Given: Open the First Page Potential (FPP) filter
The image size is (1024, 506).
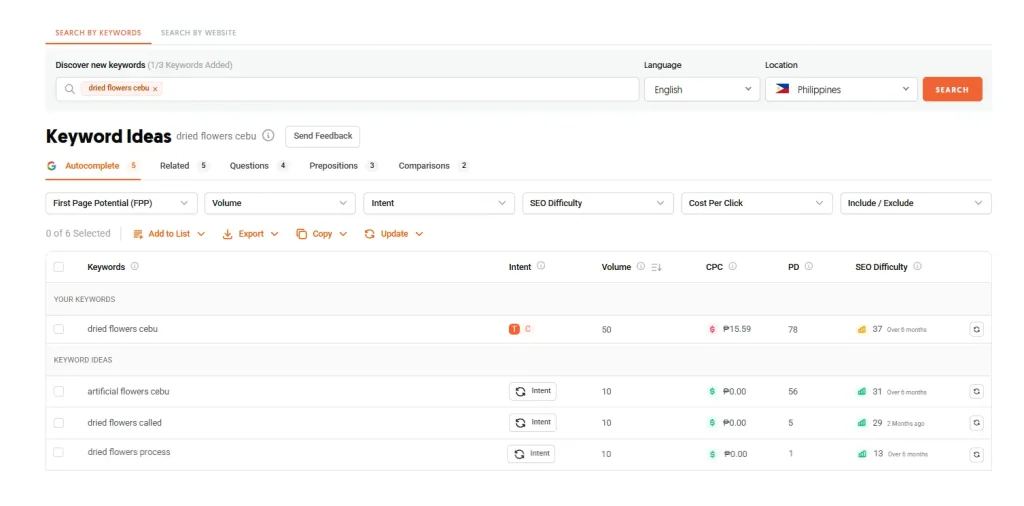Looking at the screenshot, I should click(121, 203).
